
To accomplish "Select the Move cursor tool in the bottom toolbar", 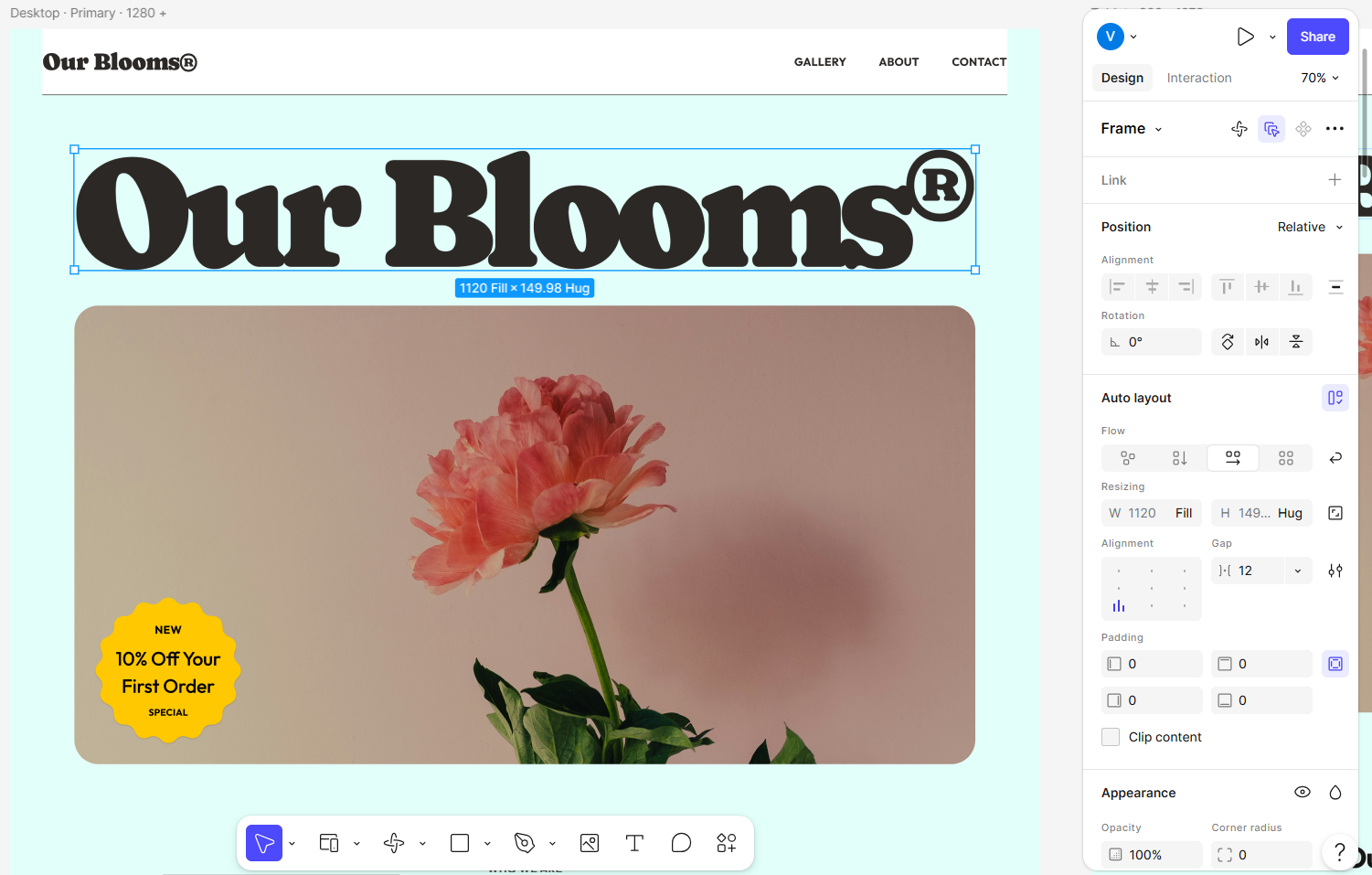I will click(x=264, y=843).
